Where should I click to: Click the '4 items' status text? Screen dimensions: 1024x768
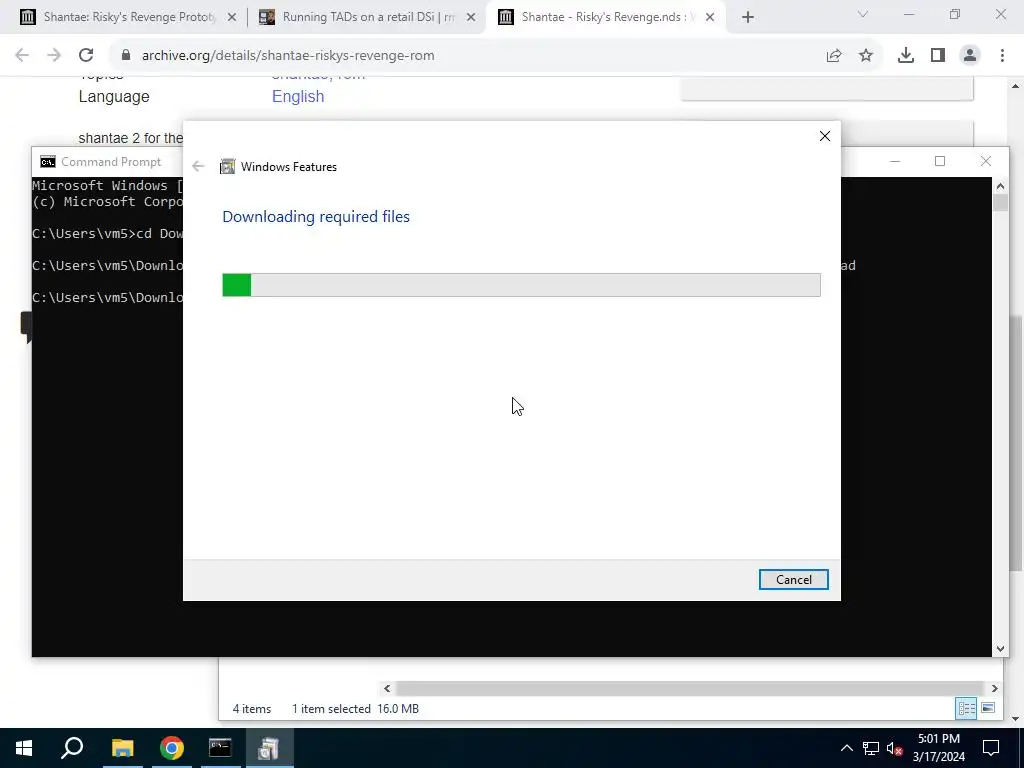251,709
